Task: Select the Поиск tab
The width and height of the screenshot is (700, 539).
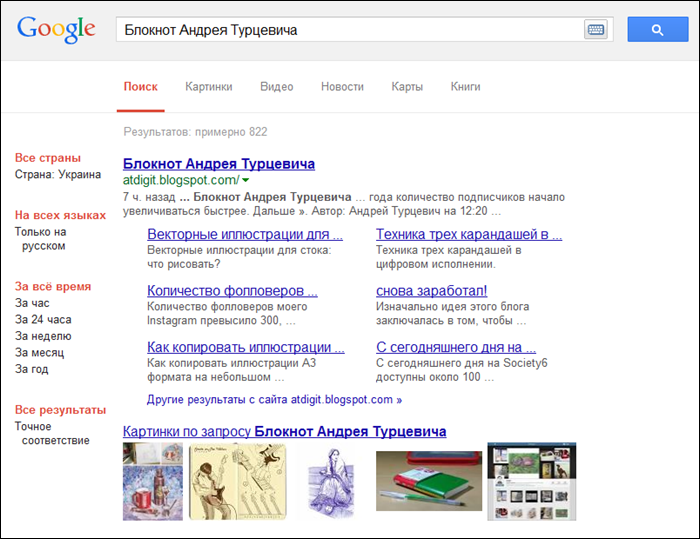Action: pos(141,87)
